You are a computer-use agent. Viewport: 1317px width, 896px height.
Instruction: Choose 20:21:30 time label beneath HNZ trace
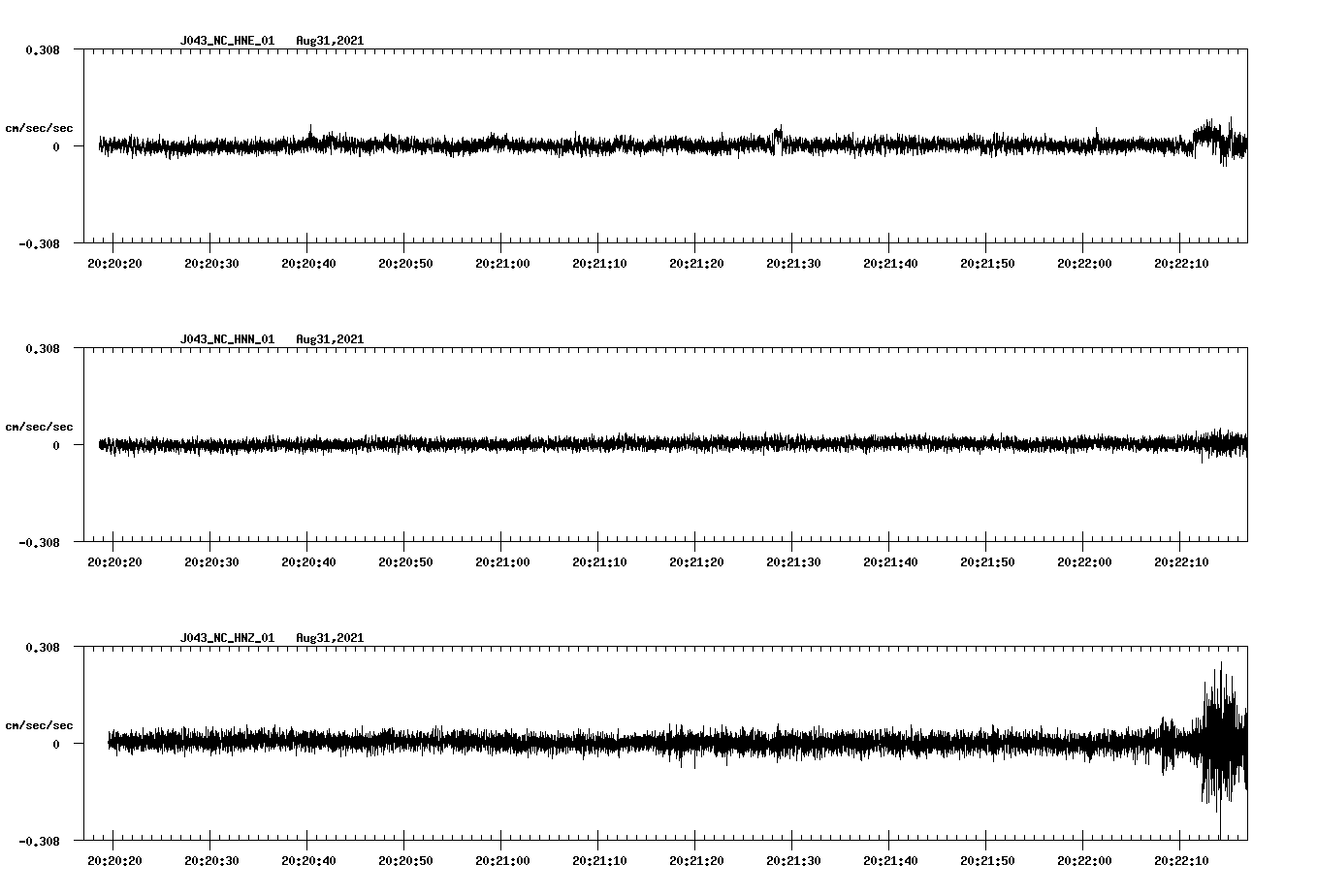pyautogui.click(x=793, y=860)
